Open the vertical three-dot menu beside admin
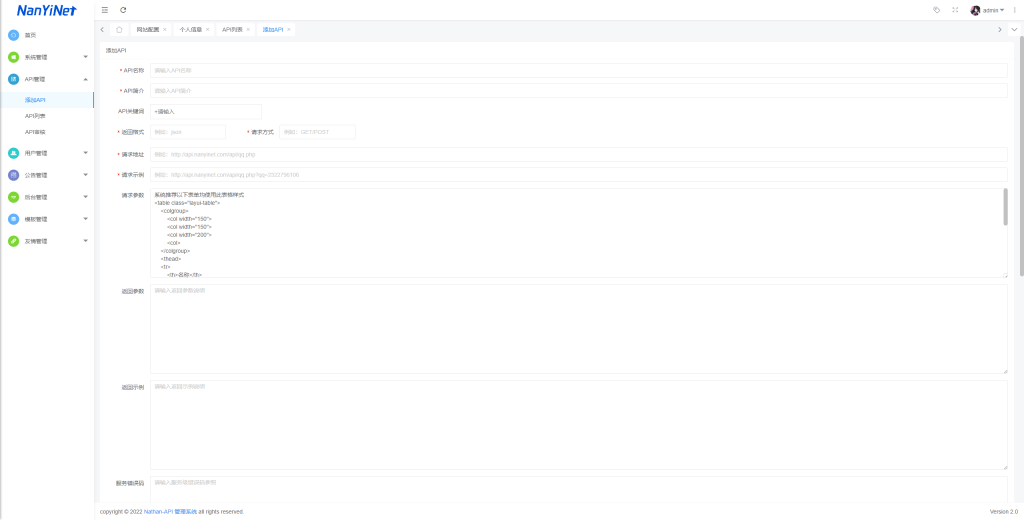 point(1015,10)
